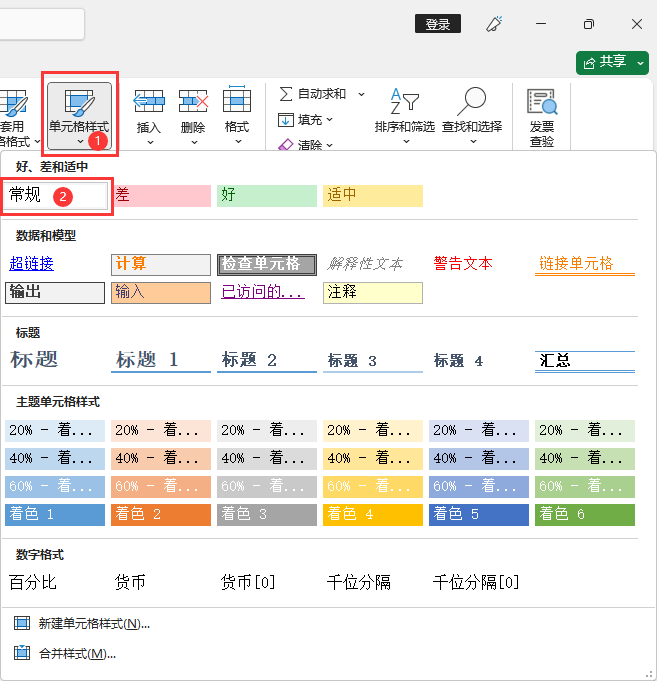Click the 发票查验 invoice check icon

[x=541, y=102]
